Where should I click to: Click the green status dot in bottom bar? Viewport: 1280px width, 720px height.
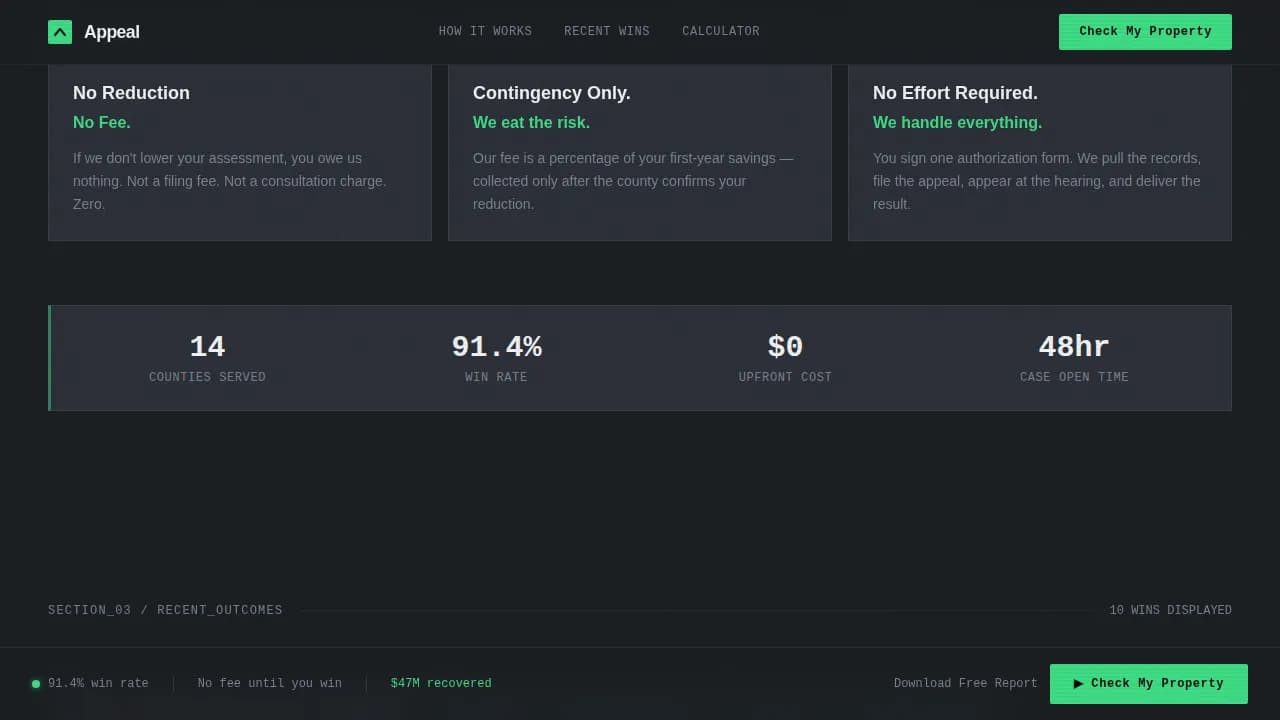[36, 684]
